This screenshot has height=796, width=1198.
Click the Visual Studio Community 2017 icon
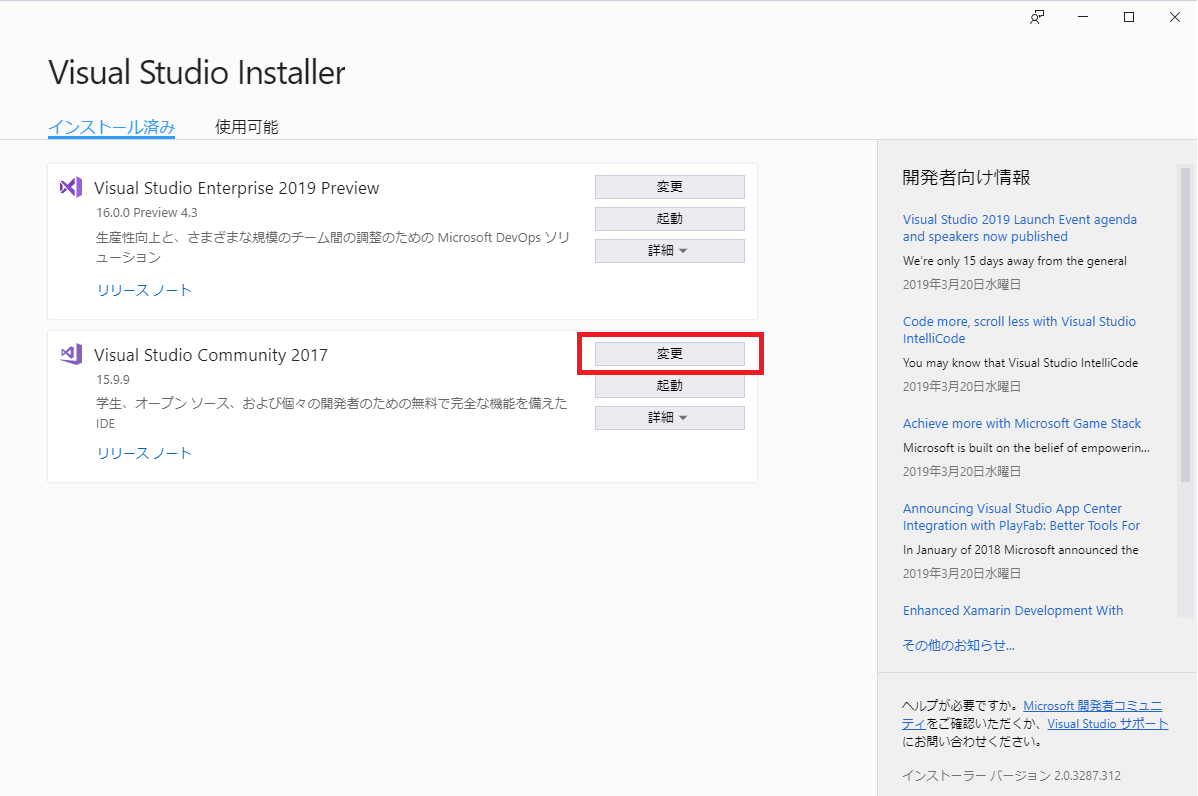pyautogui.click(x=70, y=354)
